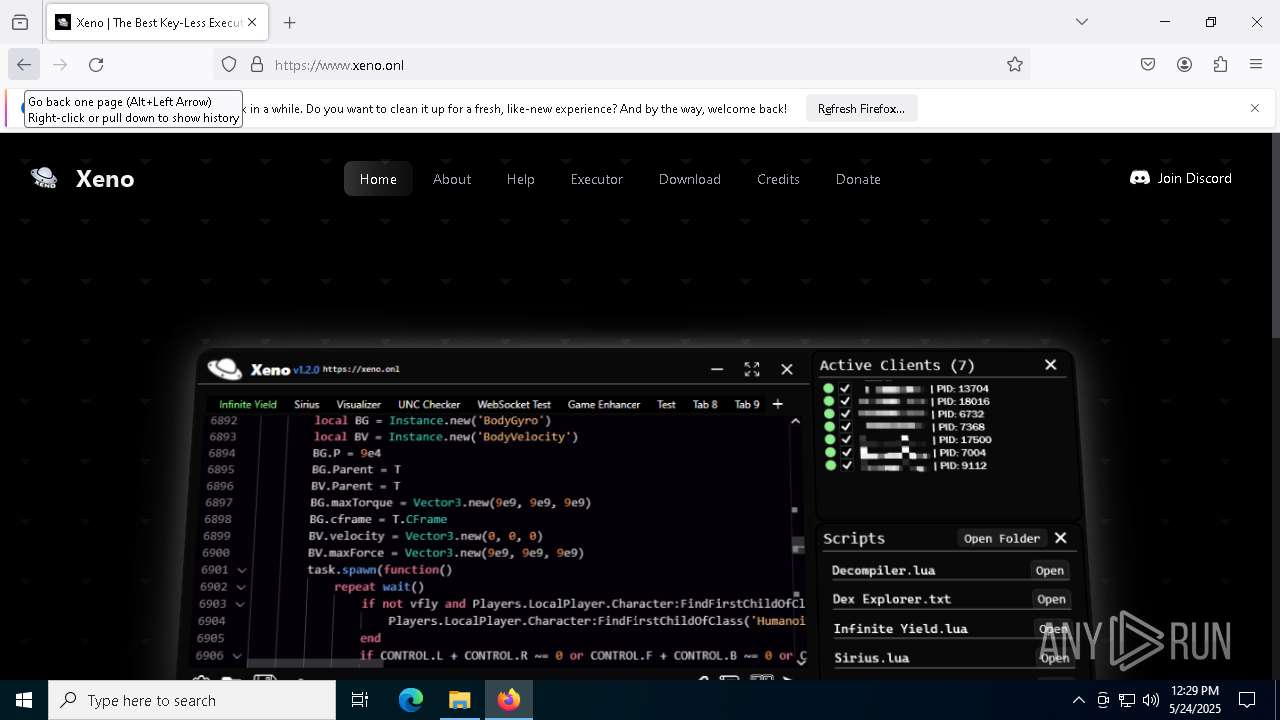The image size is (1280, 720).
Task: List all tabs dropdown
Action: point(1082,22)
